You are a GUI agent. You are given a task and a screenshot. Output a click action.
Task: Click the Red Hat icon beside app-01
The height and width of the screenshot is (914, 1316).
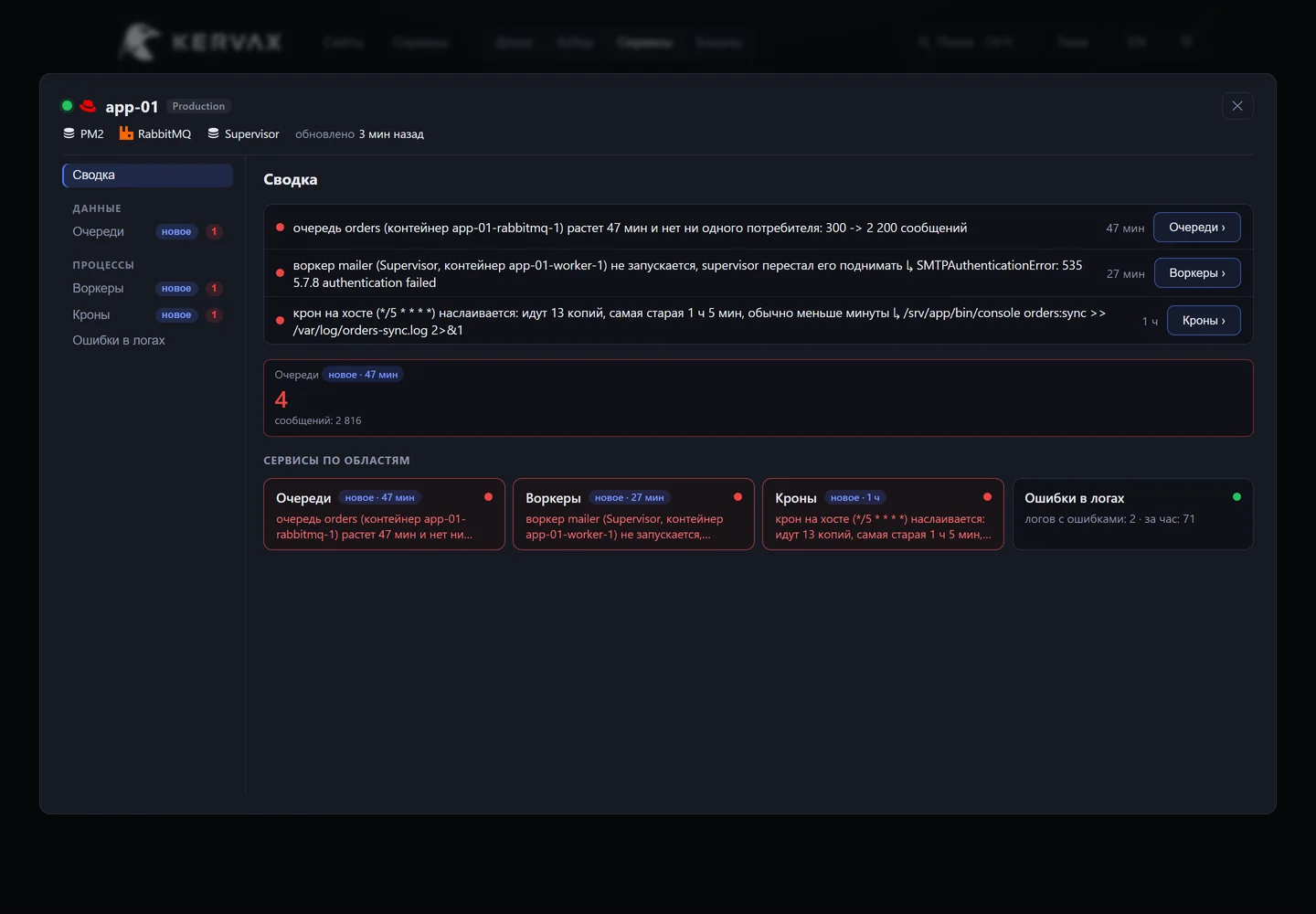tap(88, 106)
